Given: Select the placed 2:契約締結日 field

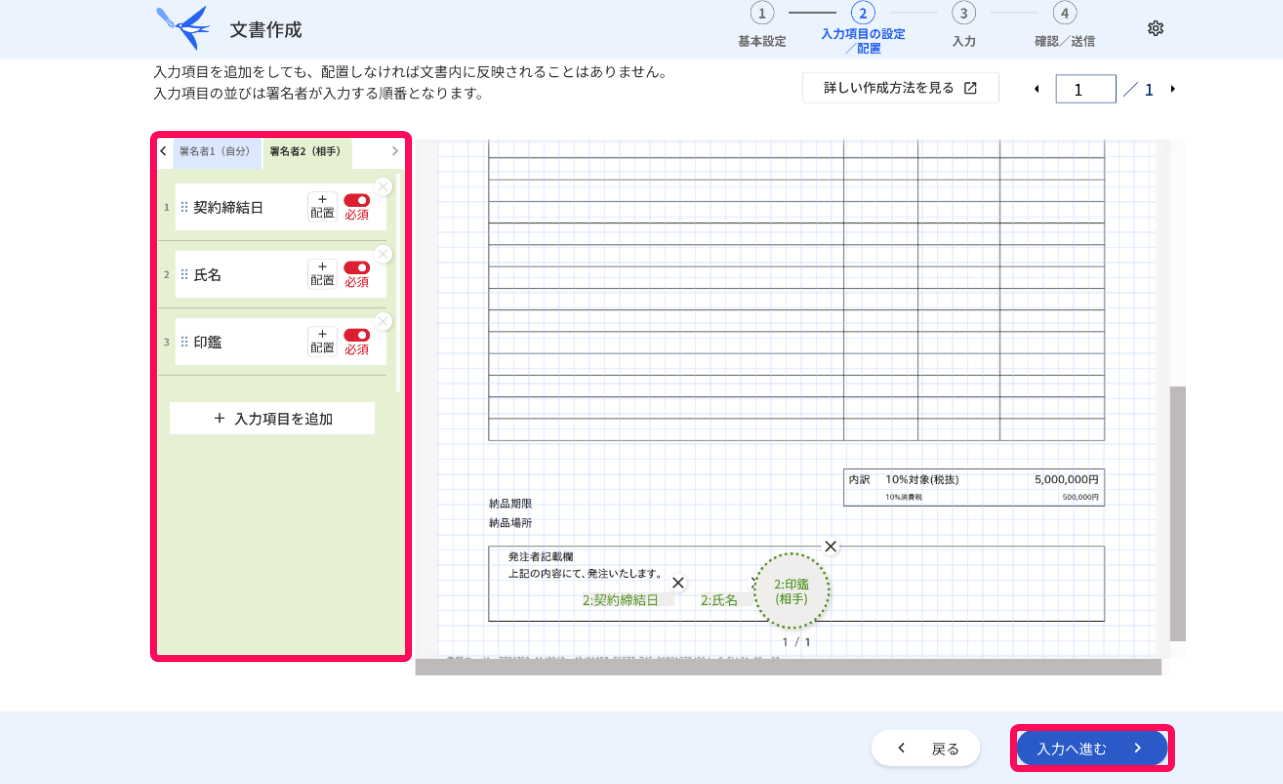Looking at the screenshot, I should click(x=627, y=600).
